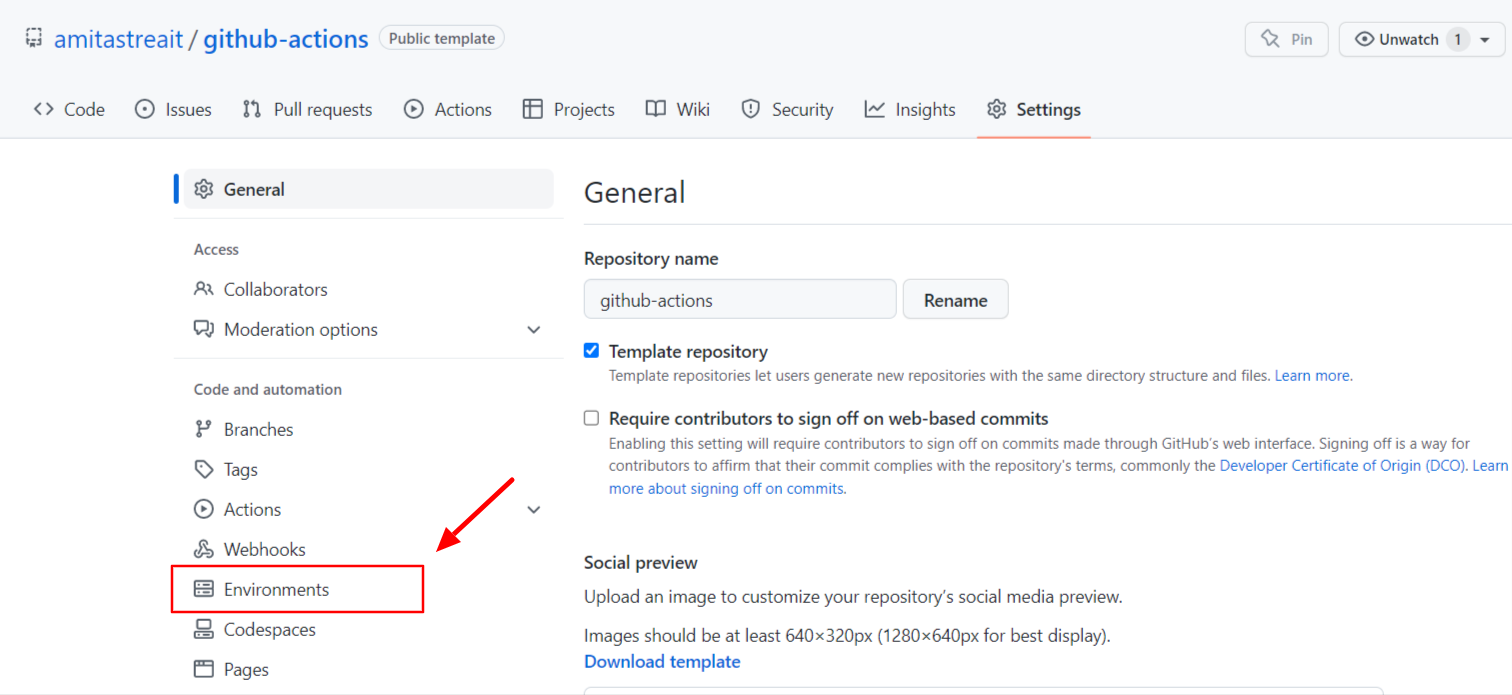Expand the Actions settings submenu
Viewport: 1512px width, 695px height.
(x=534, y=509)
